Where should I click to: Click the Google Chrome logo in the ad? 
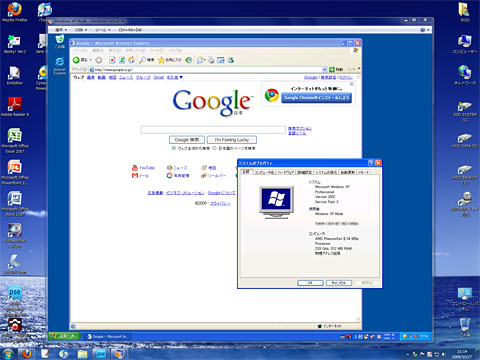[x=272, y=95]
